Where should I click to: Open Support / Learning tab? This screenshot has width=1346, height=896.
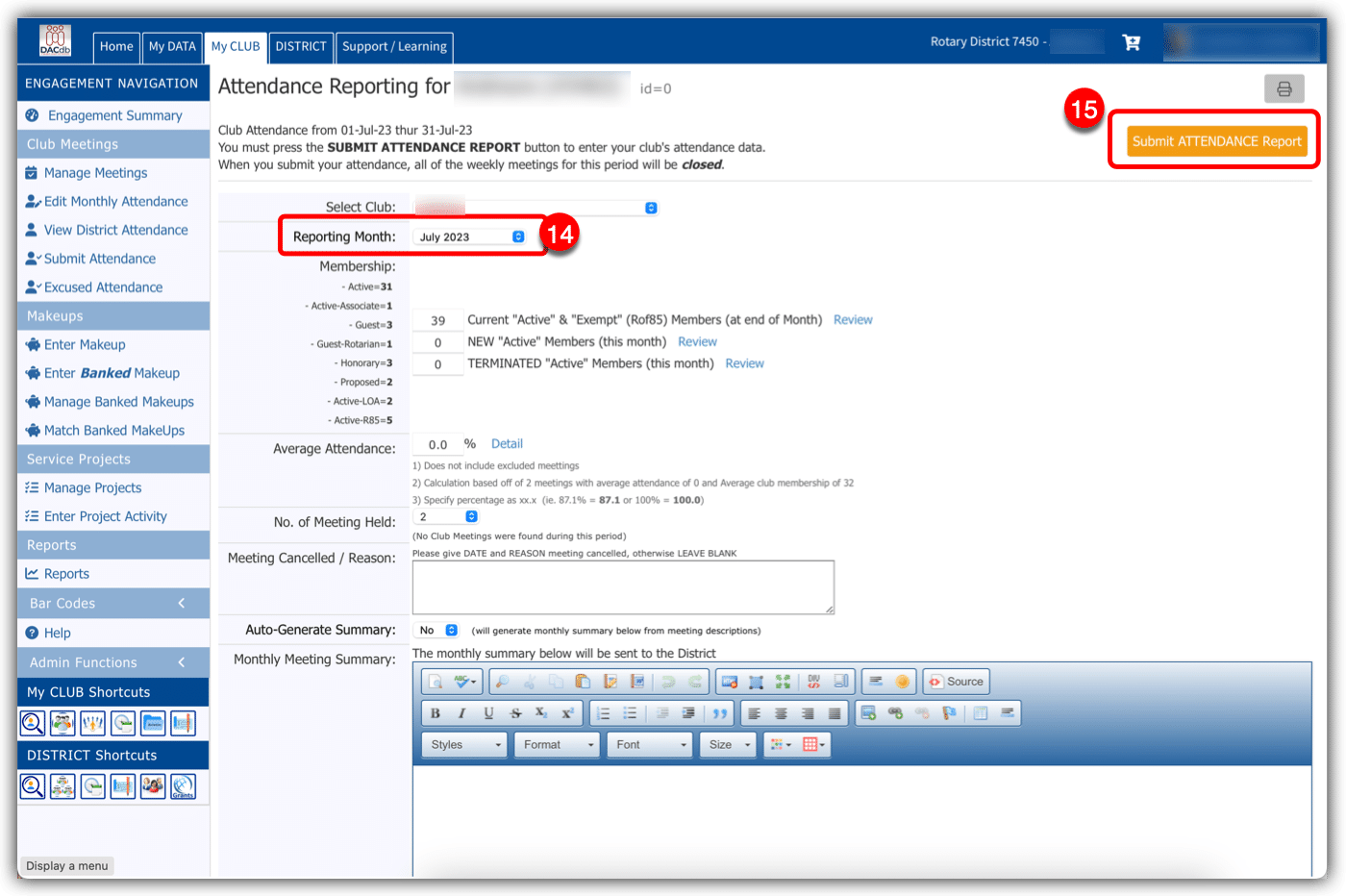pos(394,46)
